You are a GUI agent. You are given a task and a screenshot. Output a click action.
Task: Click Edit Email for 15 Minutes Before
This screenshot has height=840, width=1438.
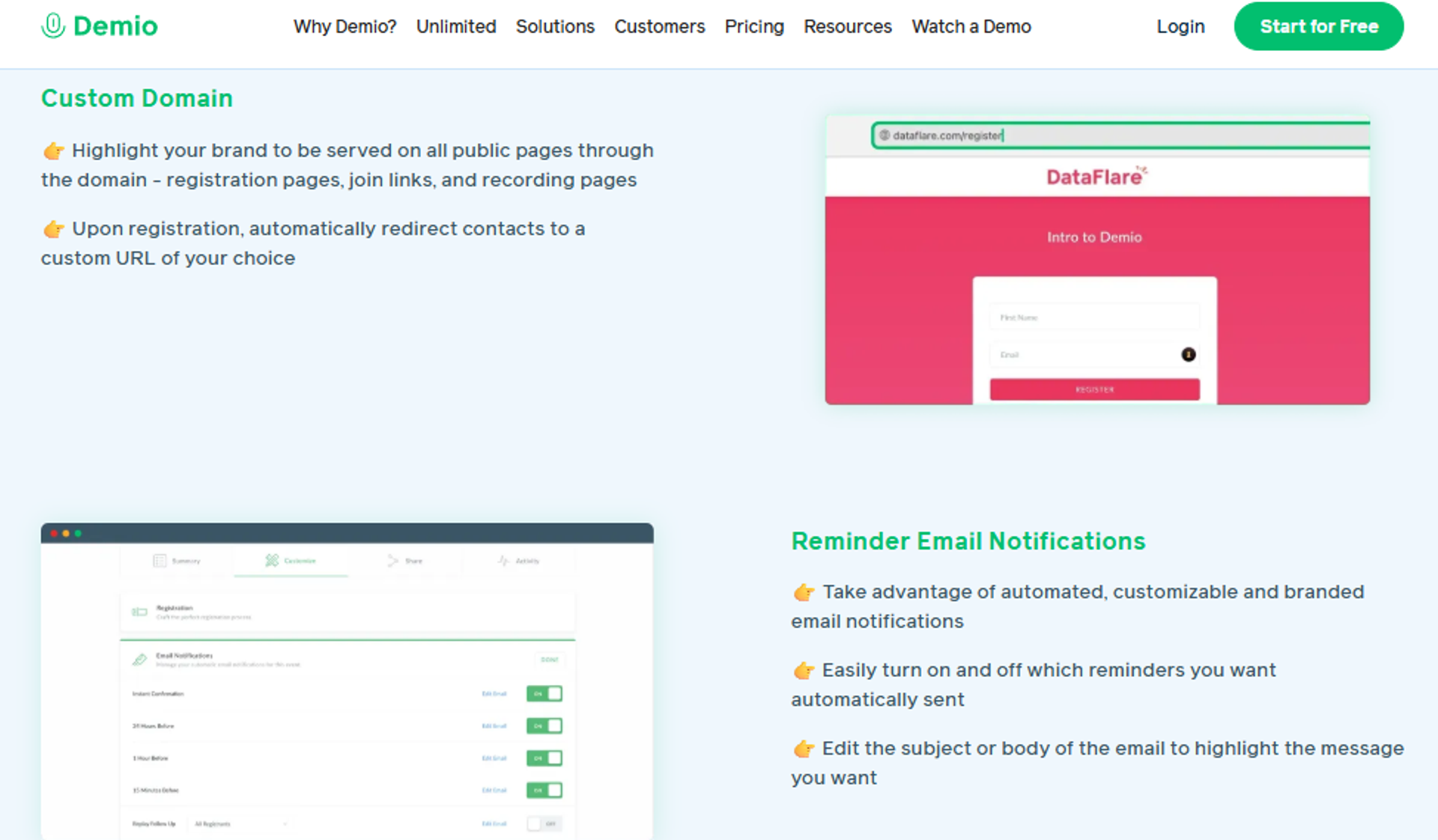coord(494,791)
